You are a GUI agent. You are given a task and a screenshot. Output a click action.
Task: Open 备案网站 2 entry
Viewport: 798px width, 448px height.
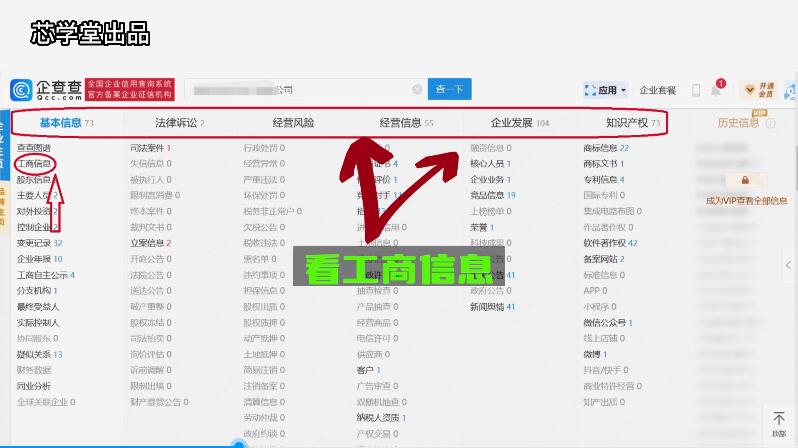[604, 259]
